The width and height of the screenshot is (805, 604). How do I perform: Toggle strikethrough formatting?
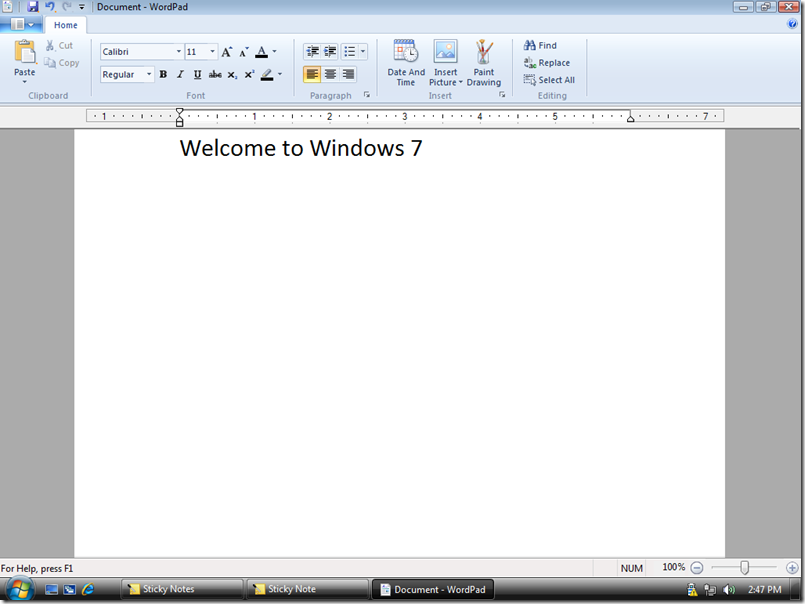[x=215, y=74]
